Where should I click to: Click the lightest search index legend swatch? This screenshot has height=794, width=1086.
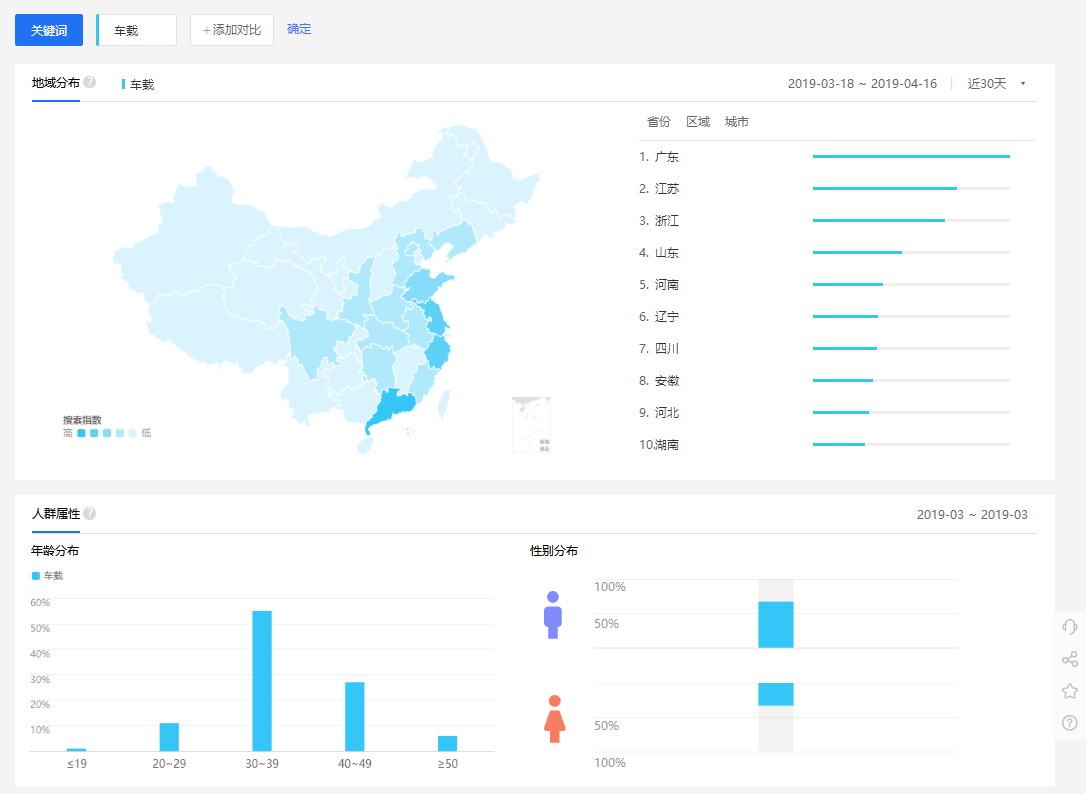coord(133,433)
